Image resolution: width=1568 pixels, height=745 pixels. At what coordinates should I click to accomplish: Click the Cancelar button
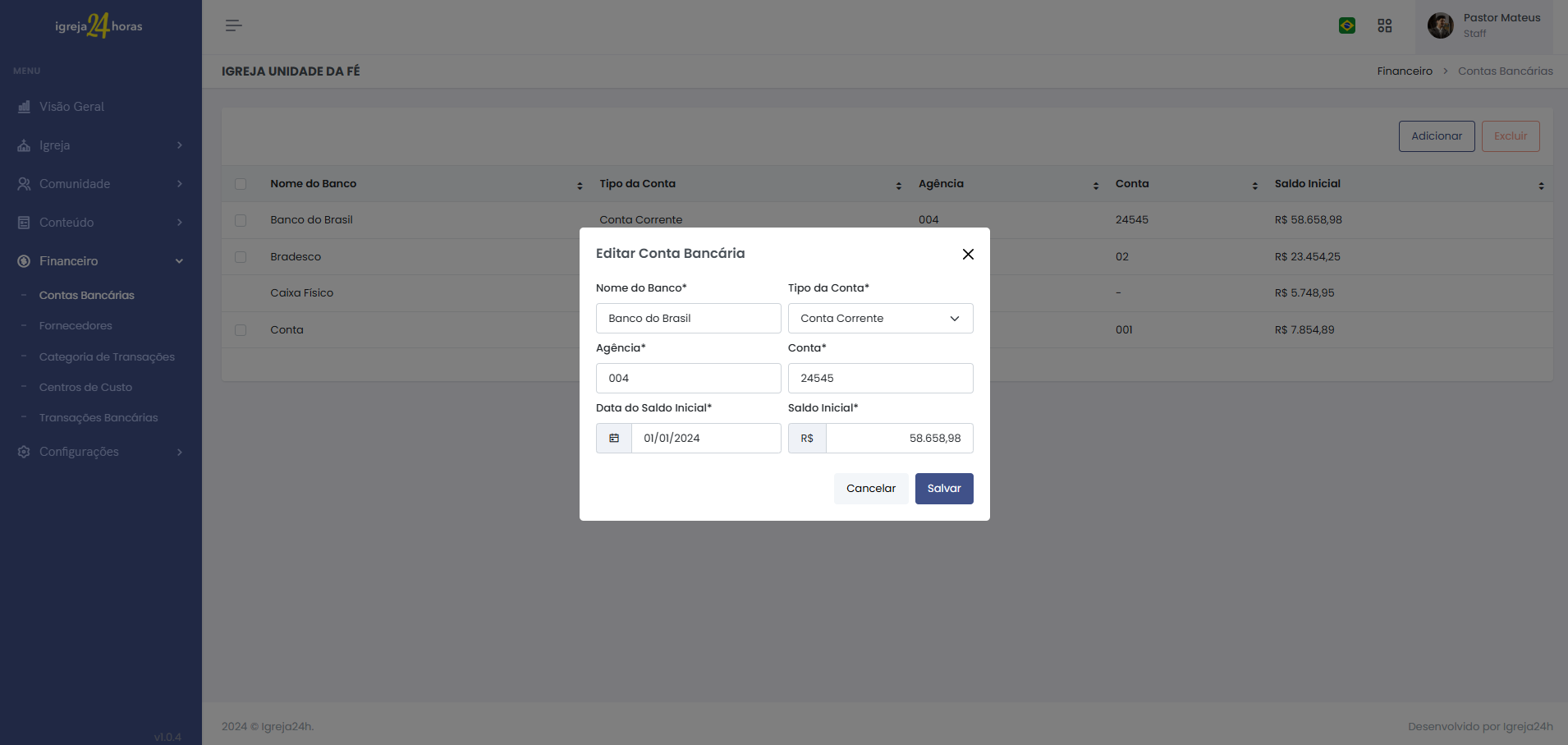pos(870,489)
